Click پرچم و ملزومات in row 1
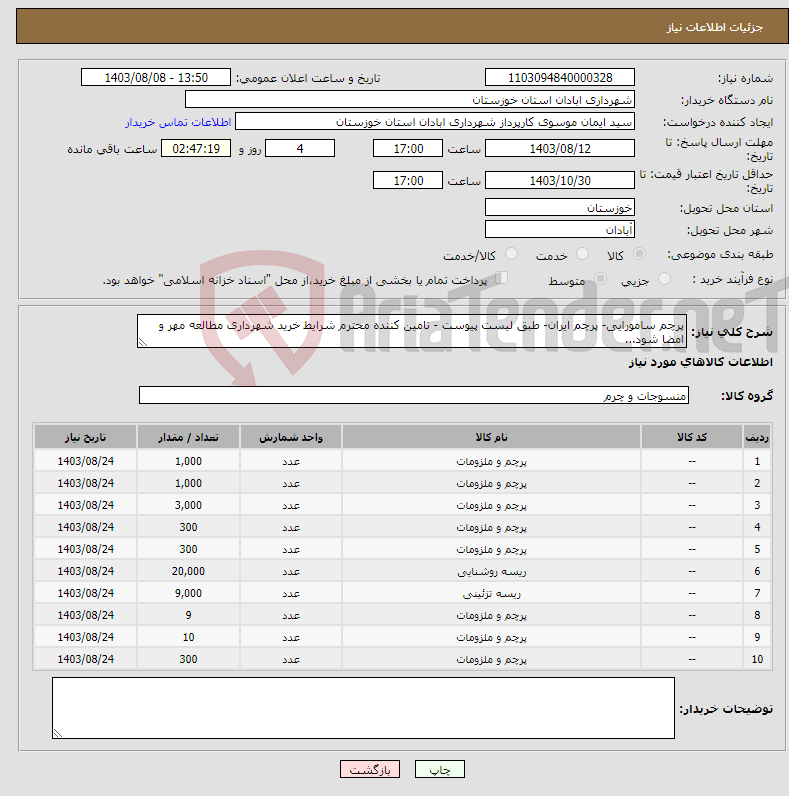The height and width of the screenshot is (796, 789). coord(491,461)
